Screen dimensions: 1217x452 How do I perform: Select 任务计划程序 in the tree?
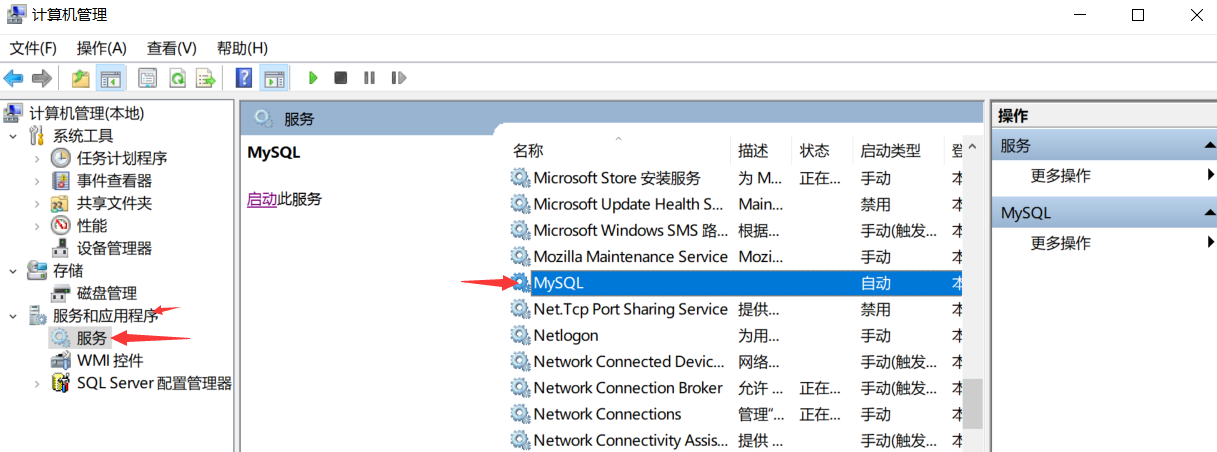[122, 158]
